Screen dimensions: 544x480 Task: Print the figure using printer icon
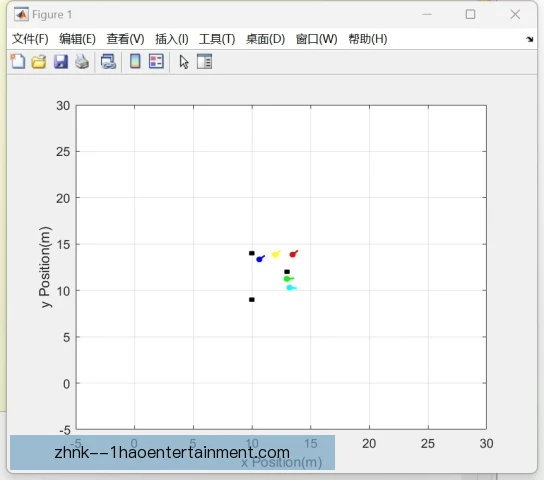(x=82, y=62)
